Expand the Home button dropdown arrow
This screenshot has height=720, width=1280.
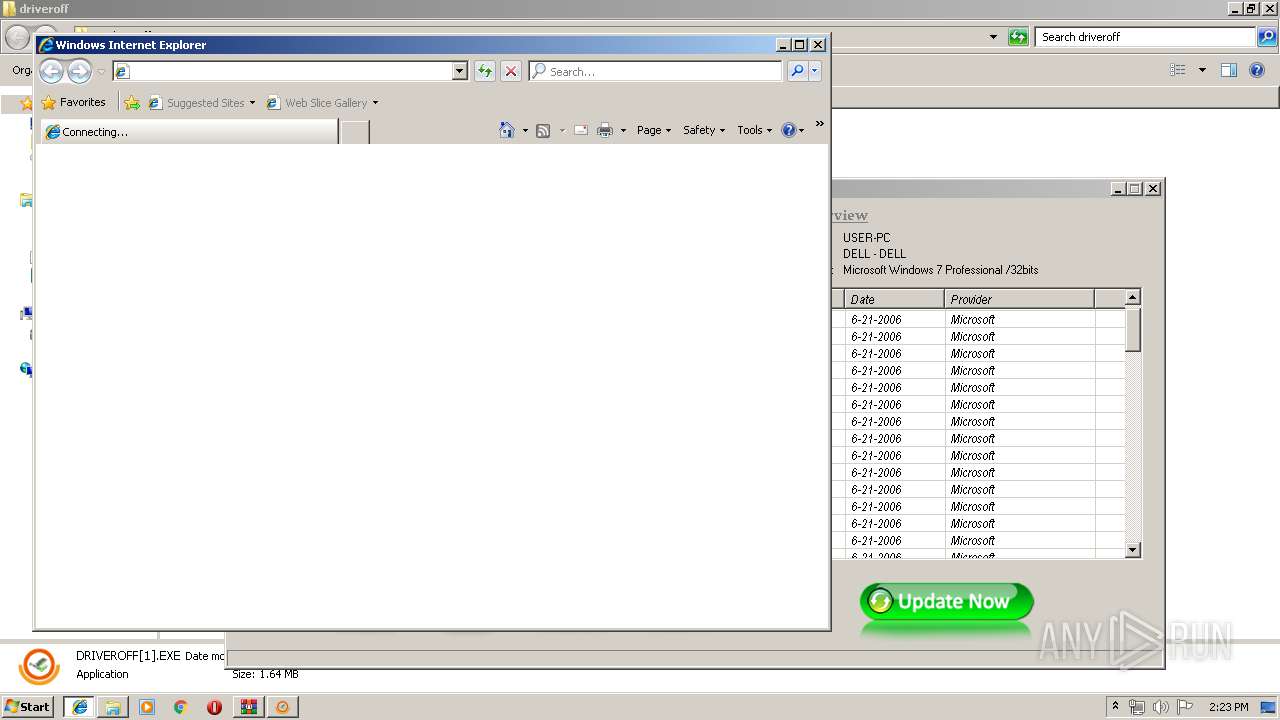point(525,131)
